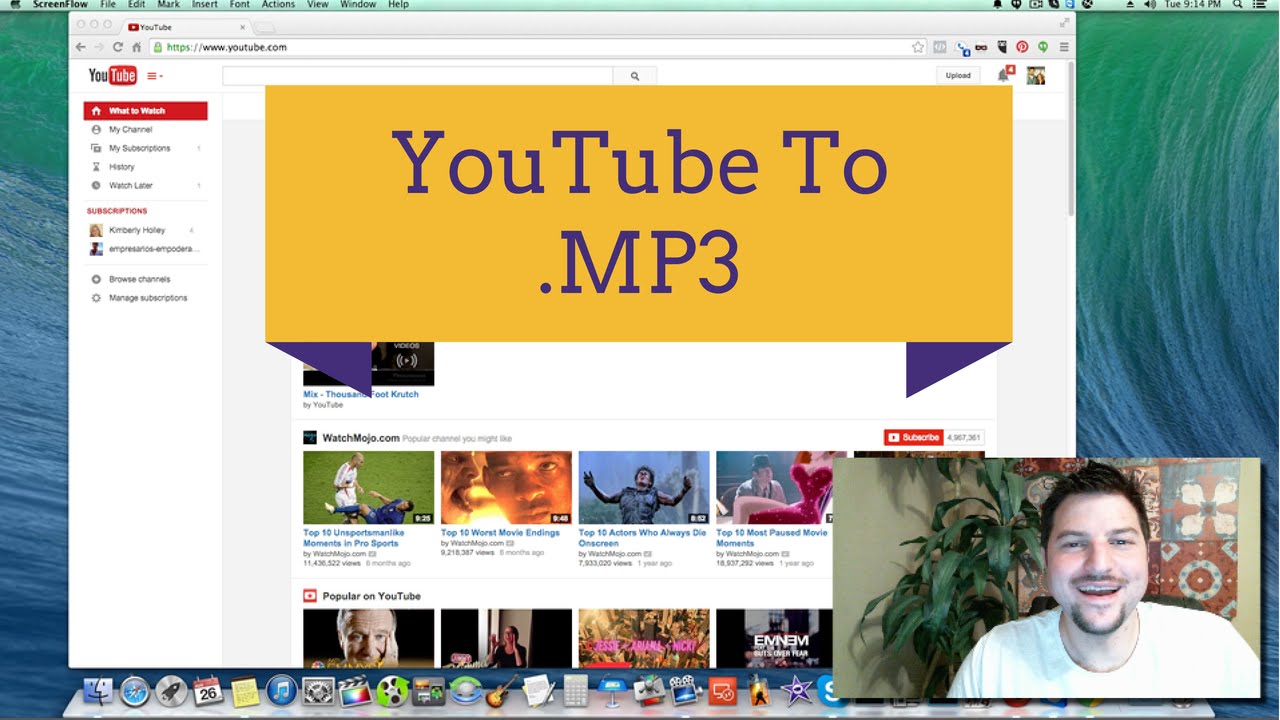Viewport: 1280px width, 720px height.
Task: Click the address bar URL
Action: pyautogui.click(x=227, y=47)
